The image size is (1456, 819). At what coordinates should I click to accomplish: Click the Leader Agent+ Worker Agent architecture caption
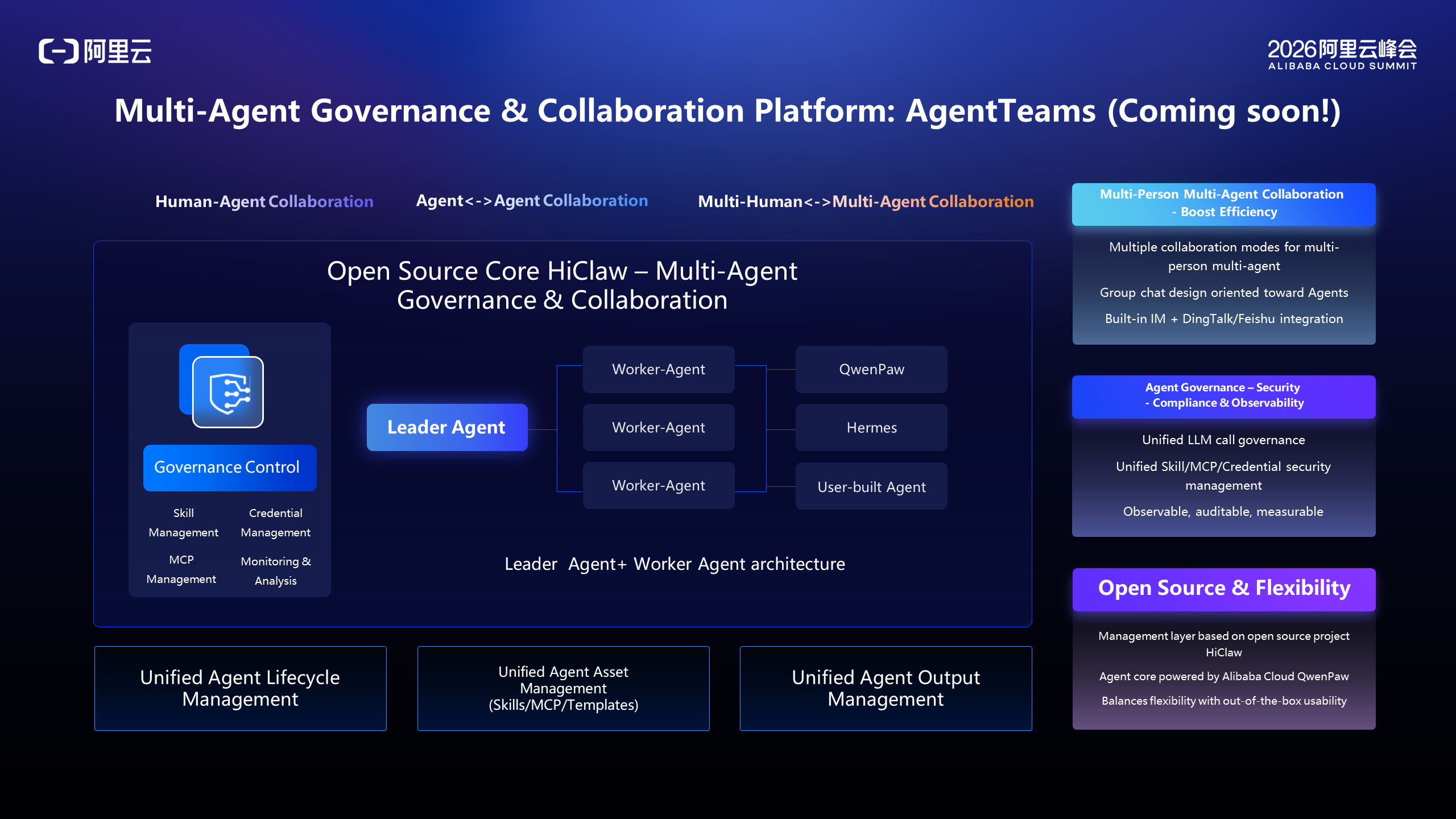point(675,564)
